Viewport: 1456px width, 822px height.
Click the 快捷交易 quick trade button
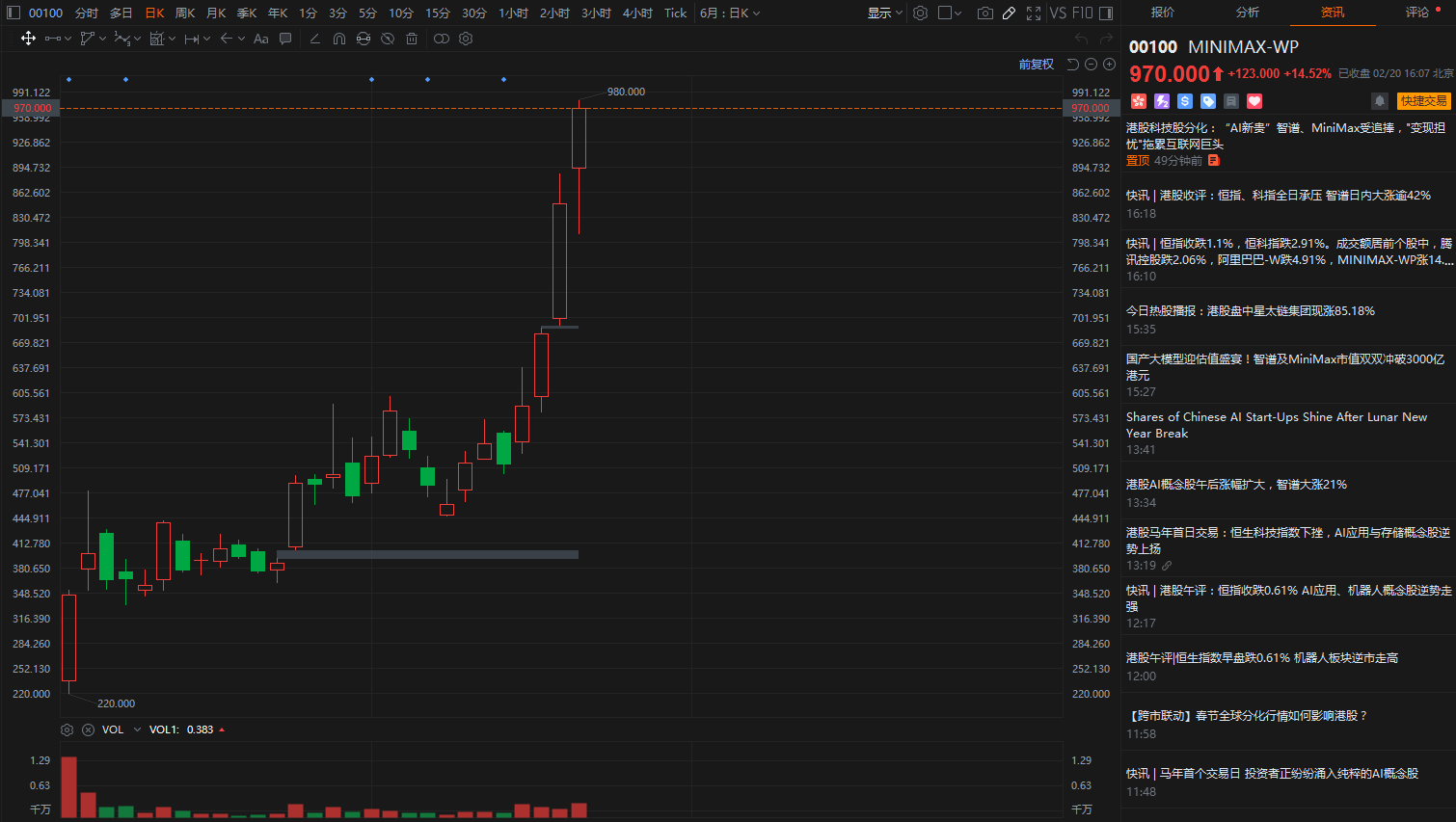coord(1423,100)
